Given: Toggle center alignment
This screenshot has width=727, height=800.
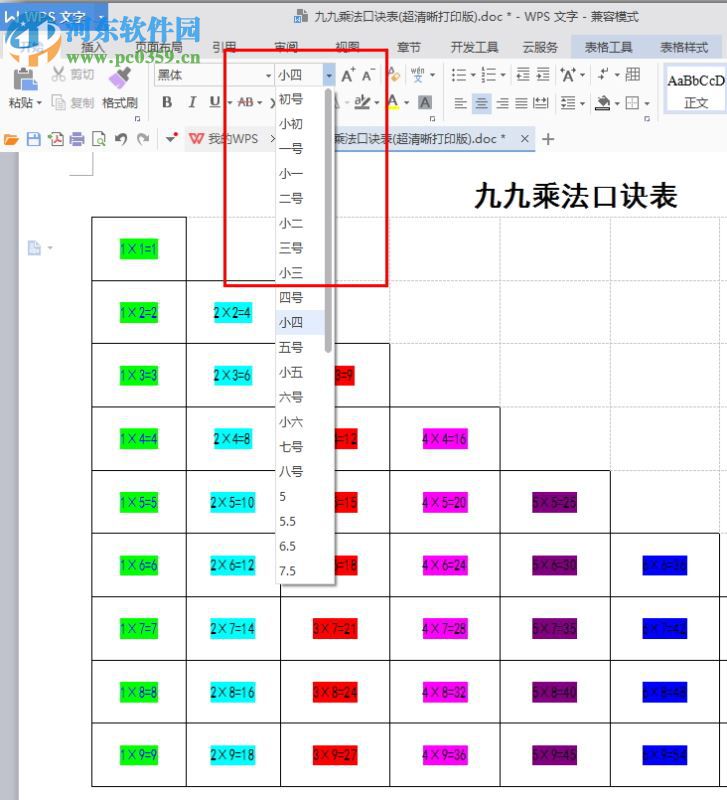Looking at the screenshot, I should click(481, 103).
